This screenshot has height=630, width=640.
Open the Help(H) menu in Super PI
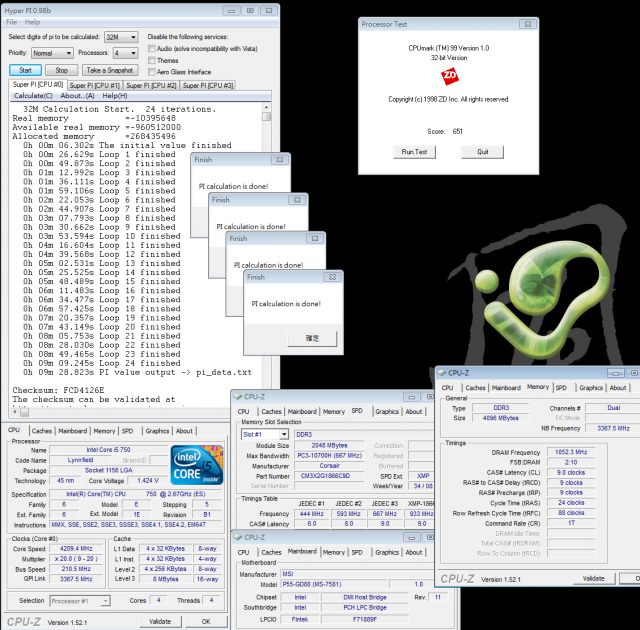[115, 95]
